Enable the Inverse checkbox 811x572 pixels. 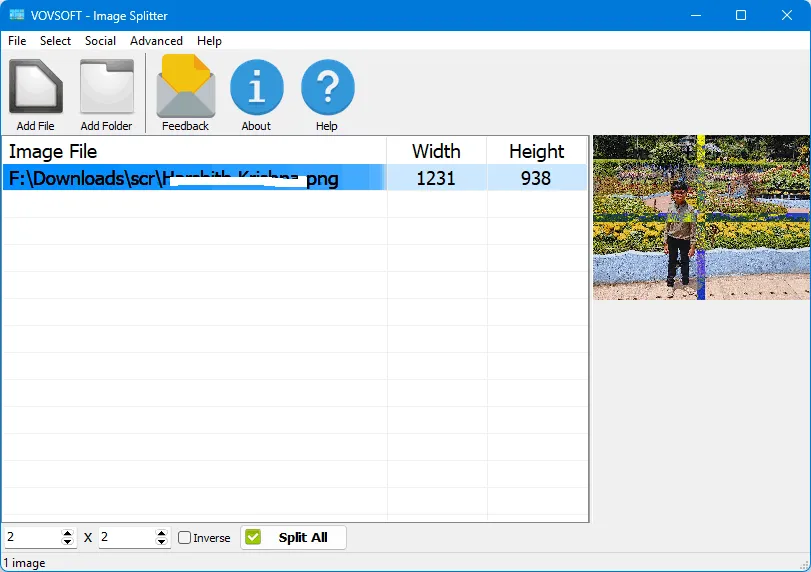click(x=185, y=538)
